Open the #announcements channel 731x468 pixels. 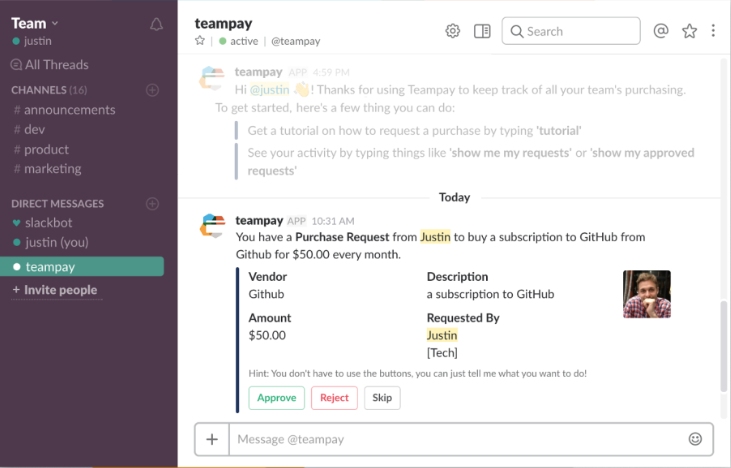click(x=64, y=110)
